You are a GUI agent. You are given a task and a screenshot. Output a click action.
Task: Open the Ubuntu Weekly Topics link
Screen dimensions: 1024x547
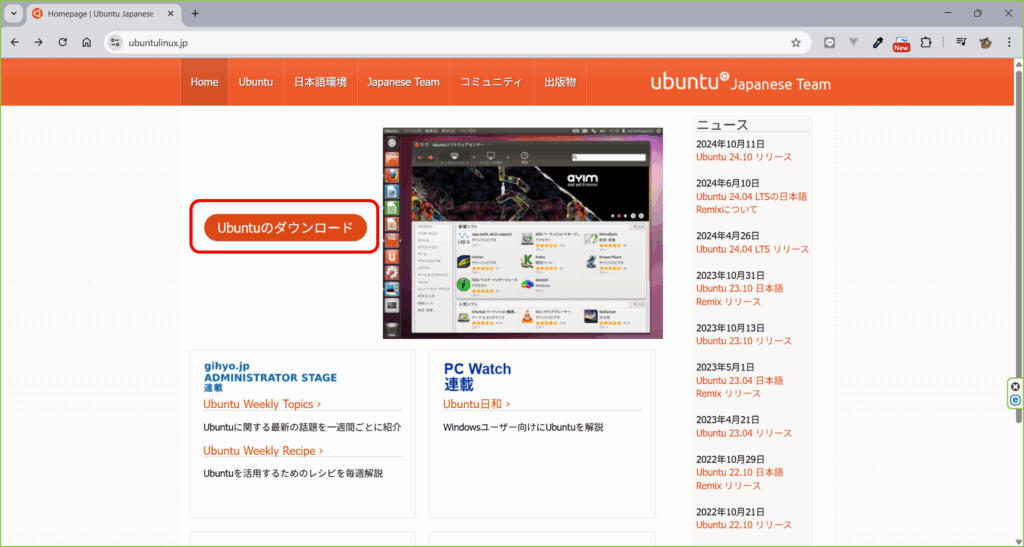tap(262, 404)
